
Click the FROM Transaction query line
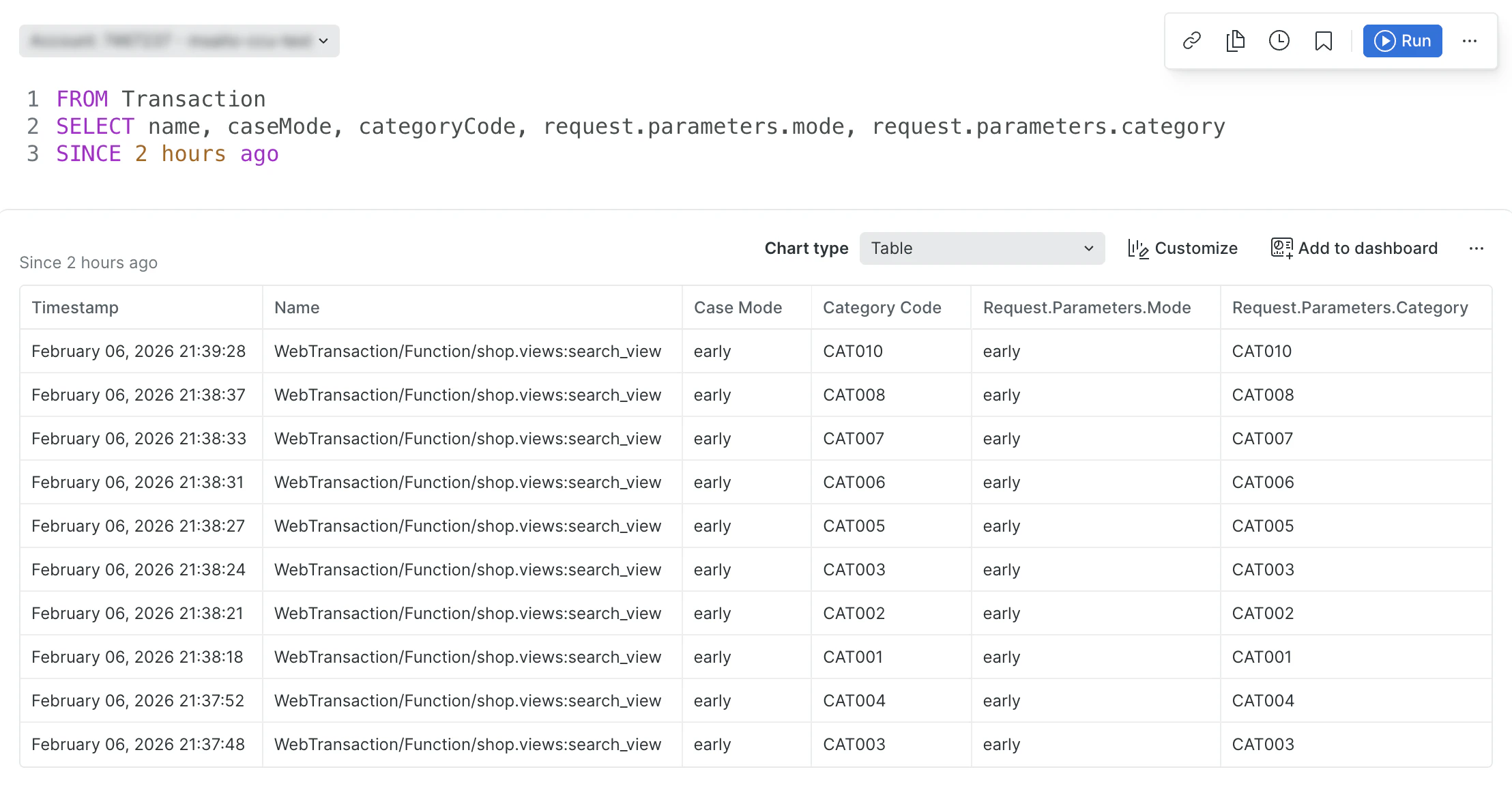click(x=160, y=98)
